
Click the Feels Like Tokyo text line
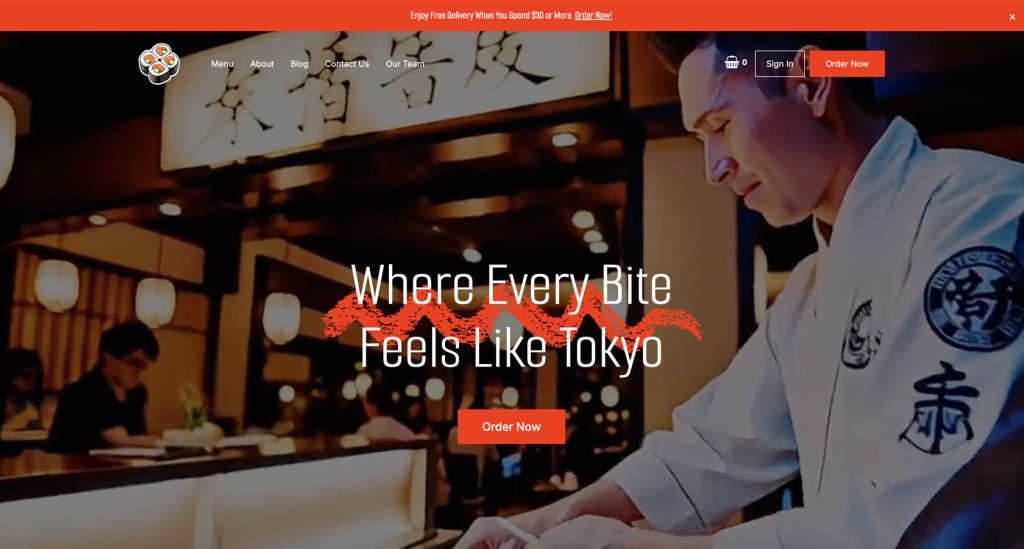click(x=511, y=349)
